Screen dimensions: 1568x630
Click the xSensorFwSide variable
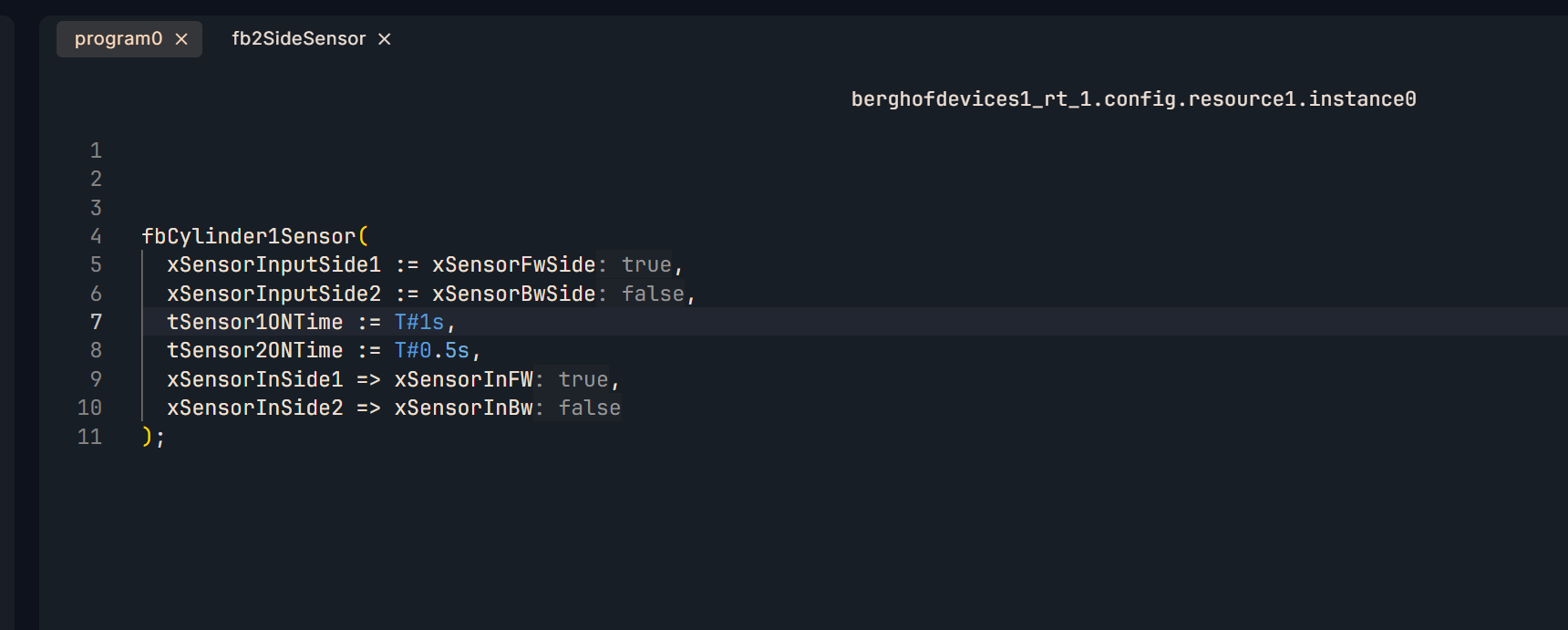(x=513, y=265)
